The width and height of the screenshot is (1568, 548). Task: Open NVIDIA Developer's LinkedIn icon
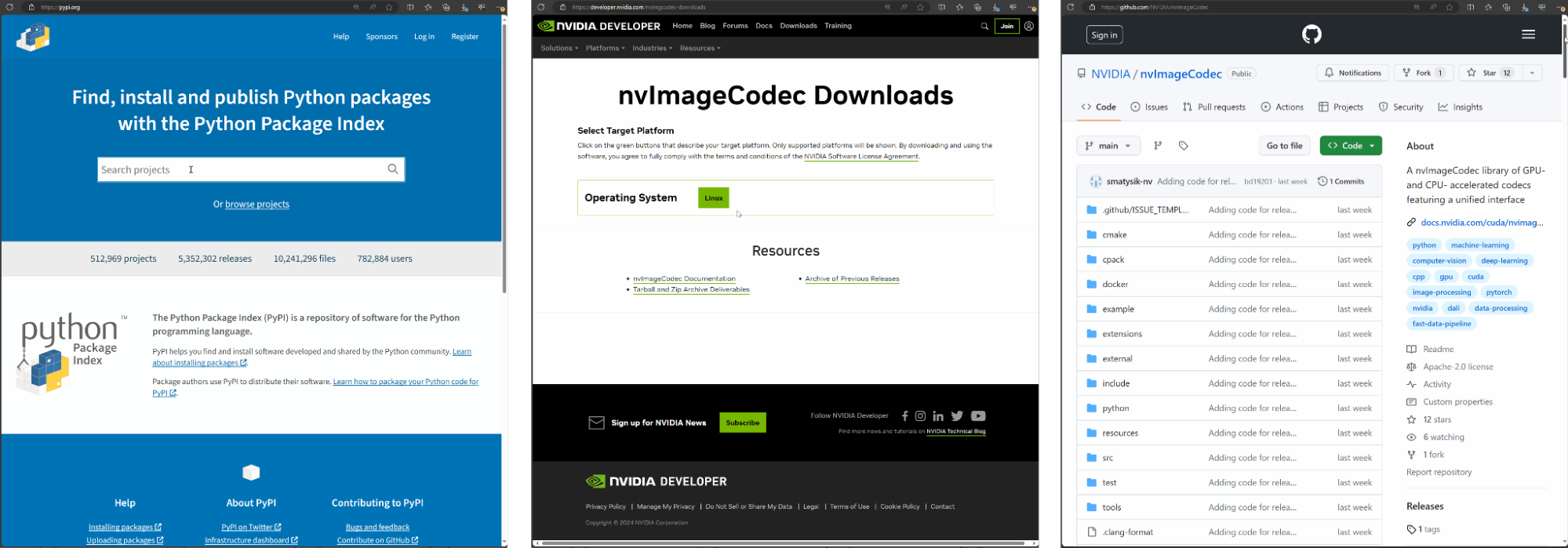tap(938, 416)
